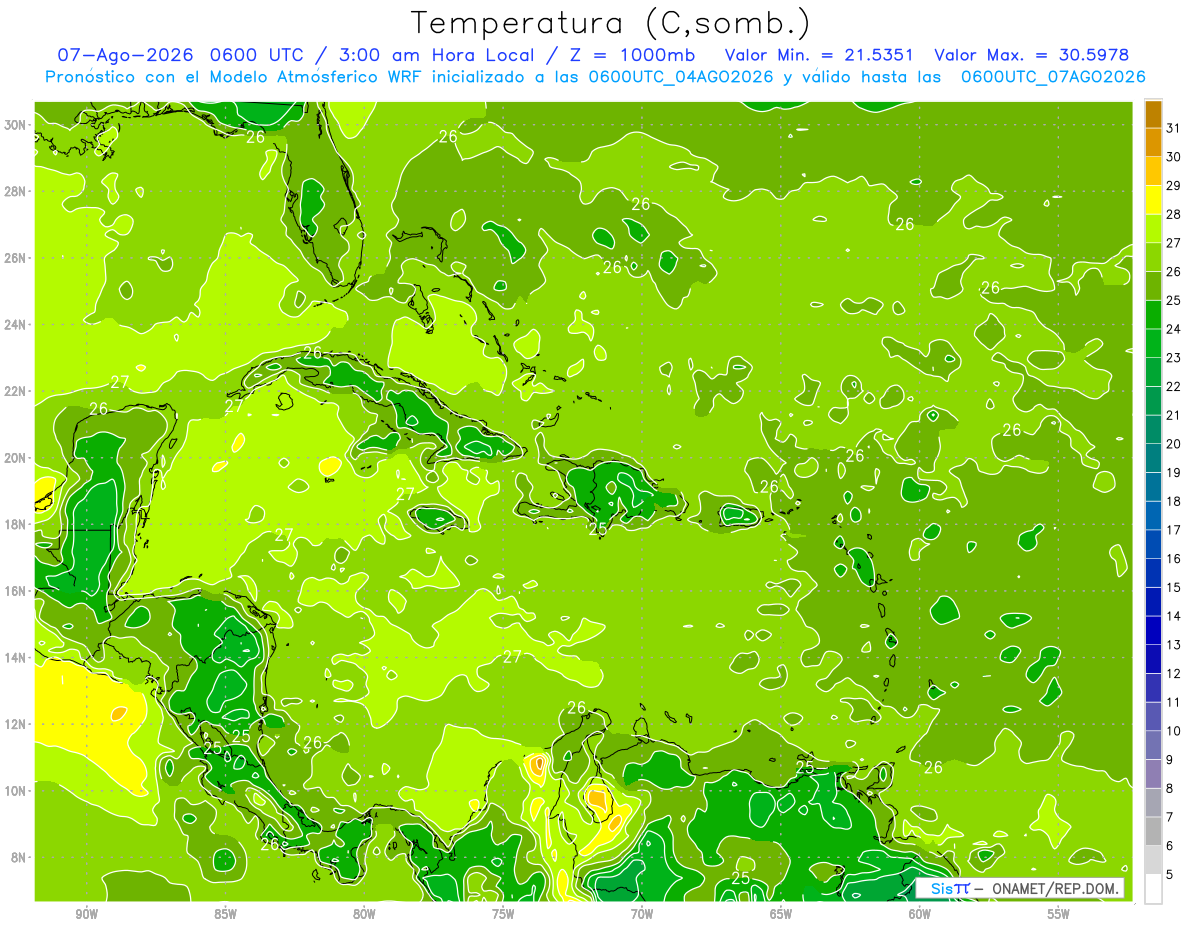Click the "22" color scale label

coord(1173,387)
